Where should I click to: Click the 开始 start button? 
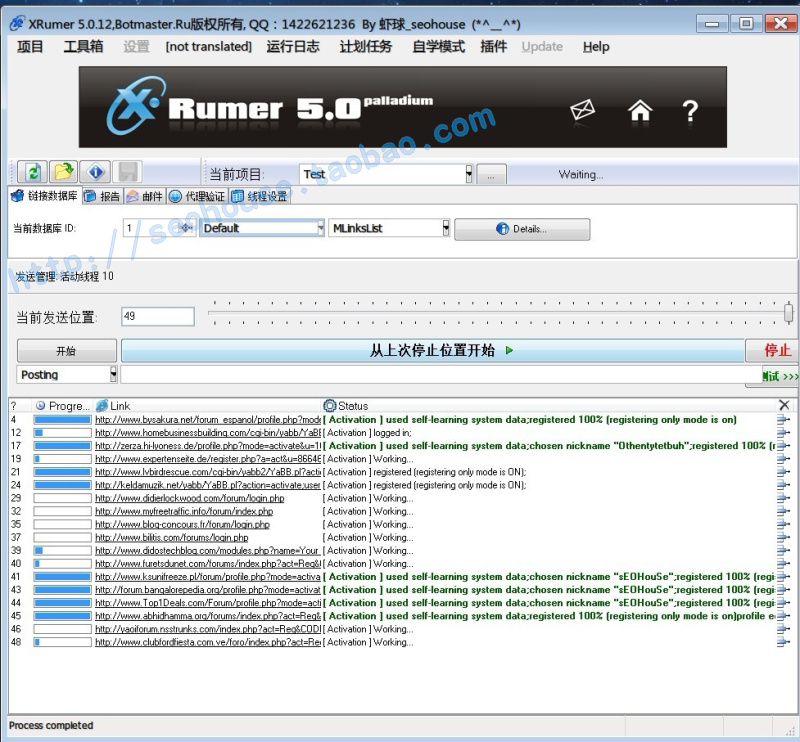pyautogui.click(x=67, y=351)
